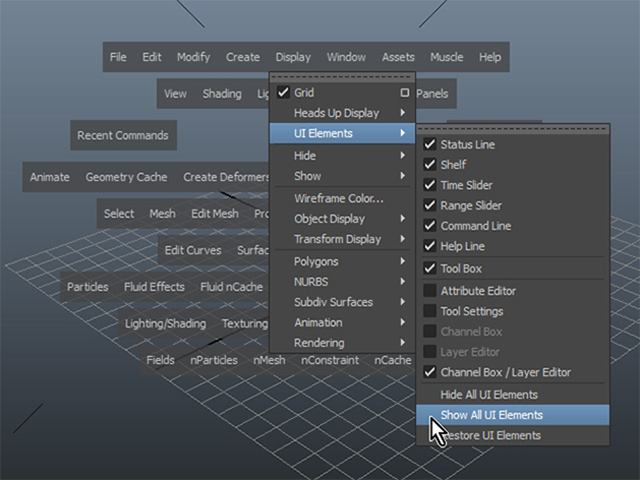Open the Shading panel menu
Image resolution: width=640 pixels, height=480 pixels.
tap(222, 94)
